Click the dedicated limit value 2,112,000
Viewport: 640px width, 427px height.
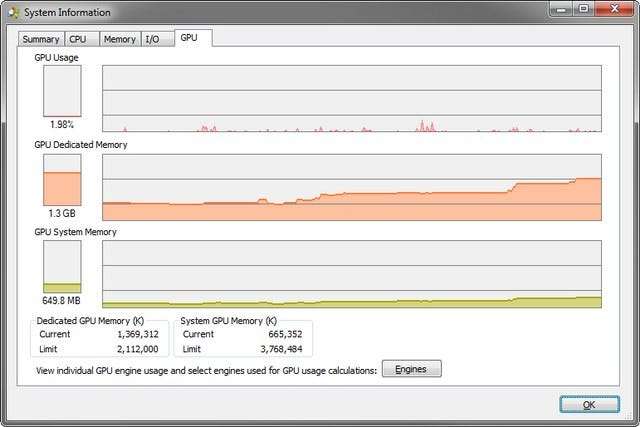tap(138, 349)
